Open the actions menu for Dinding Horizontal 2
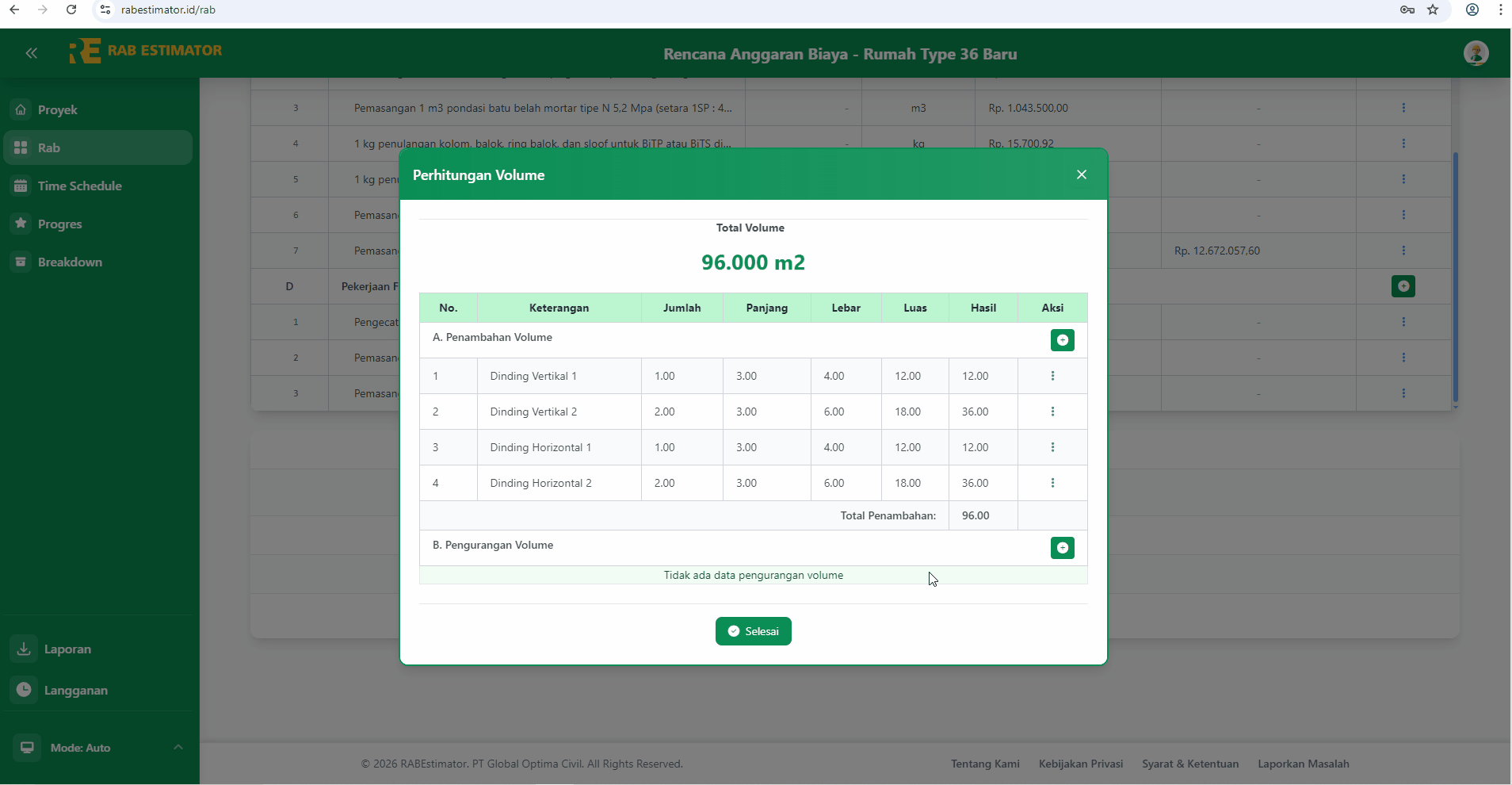Screen dimensions: 1512x785 coord(1052,482)
